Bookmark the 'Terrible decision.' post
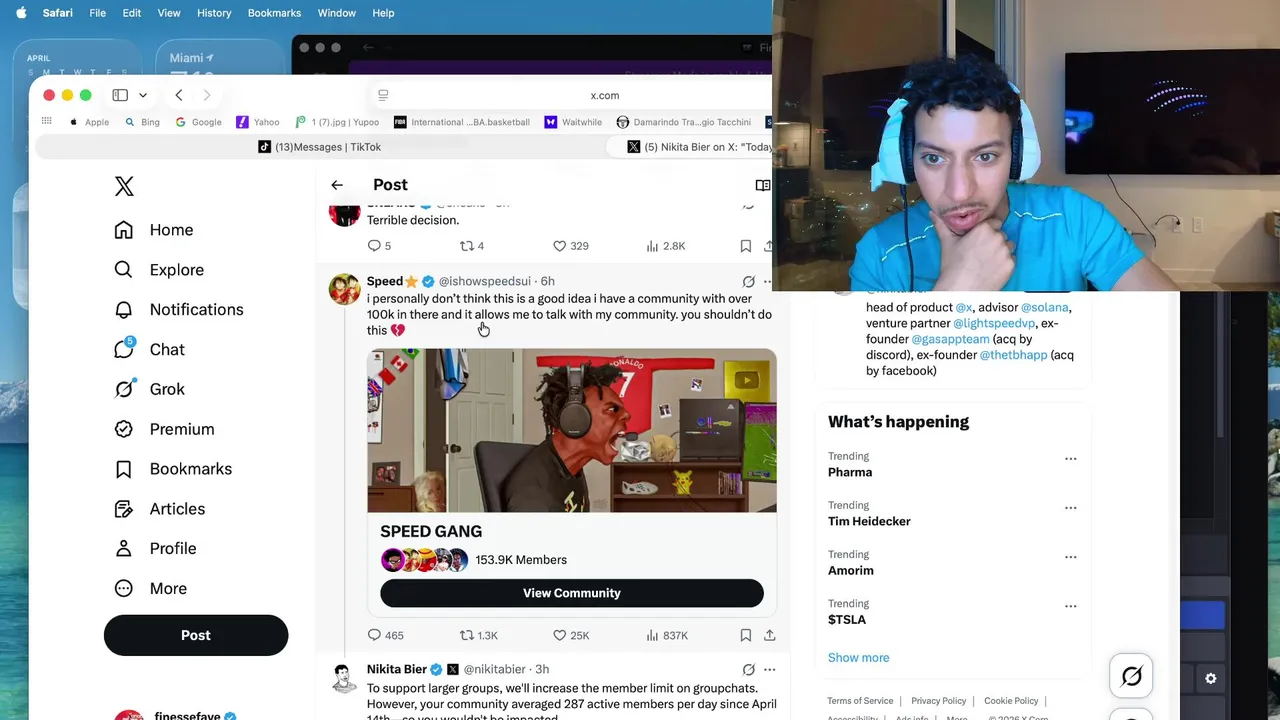Screen dimensions: 1280x720 tap(746, 246)
